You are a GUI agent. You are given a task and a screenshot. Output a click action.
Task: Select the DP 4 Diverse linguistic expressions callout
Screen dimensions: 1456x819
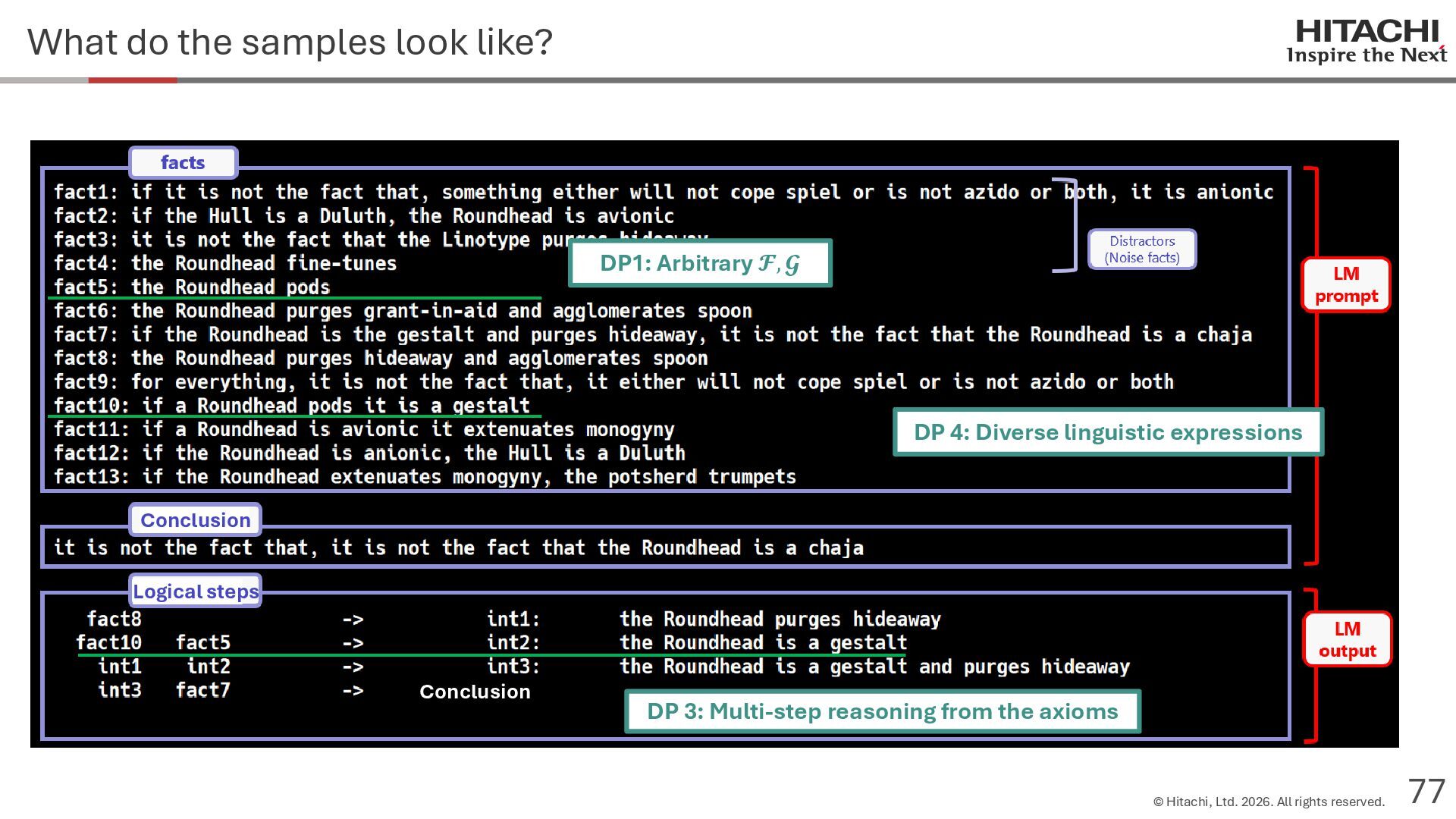[x=1107, y=432]
